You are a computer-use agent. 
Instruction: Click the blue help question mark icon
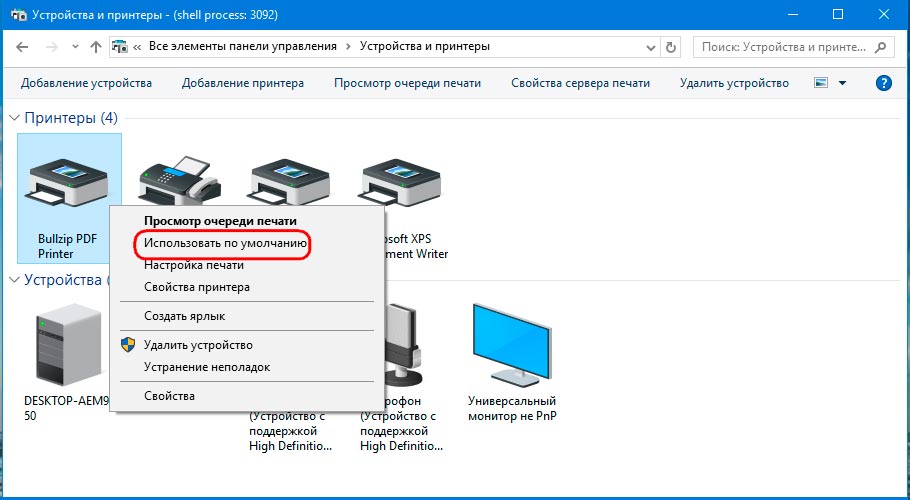tap(883, 83)
